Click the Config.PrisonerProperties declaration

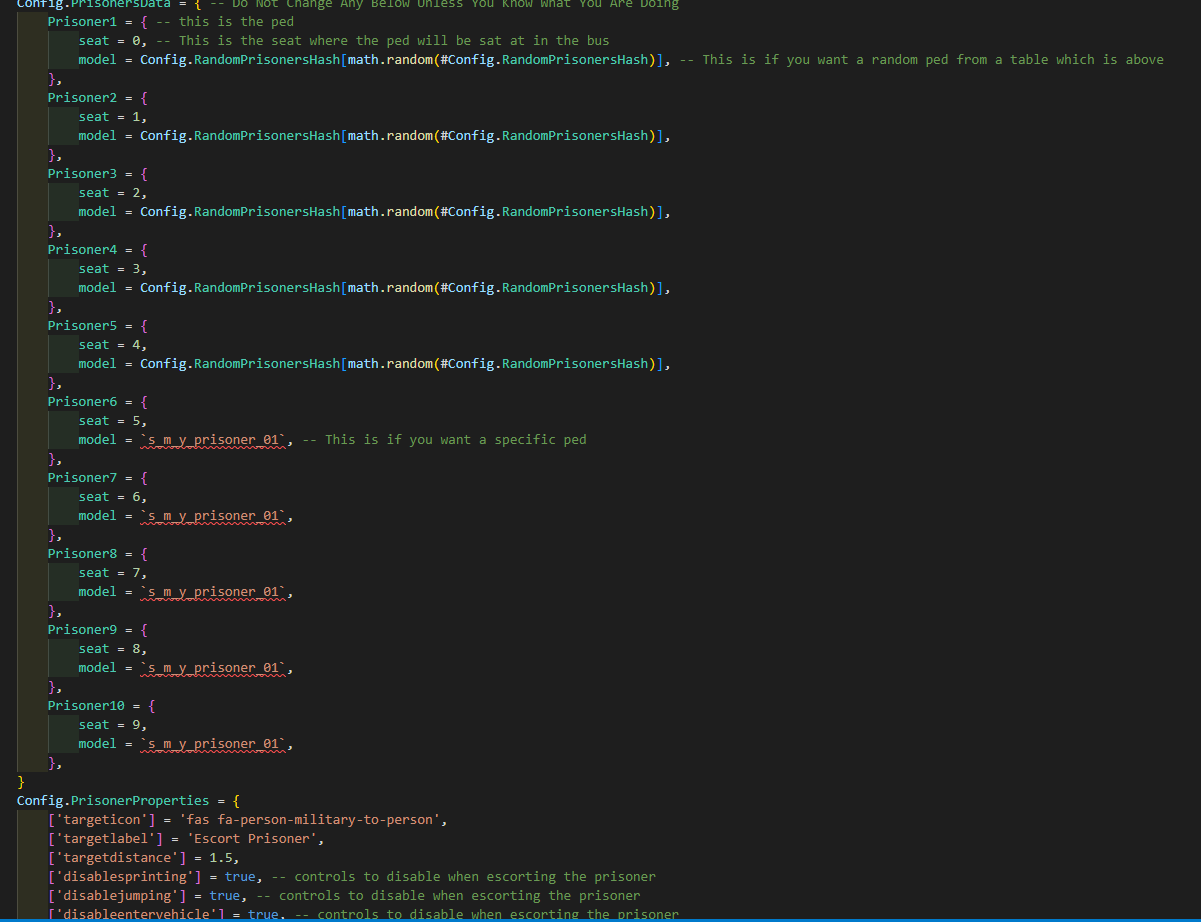click(113, 800)
